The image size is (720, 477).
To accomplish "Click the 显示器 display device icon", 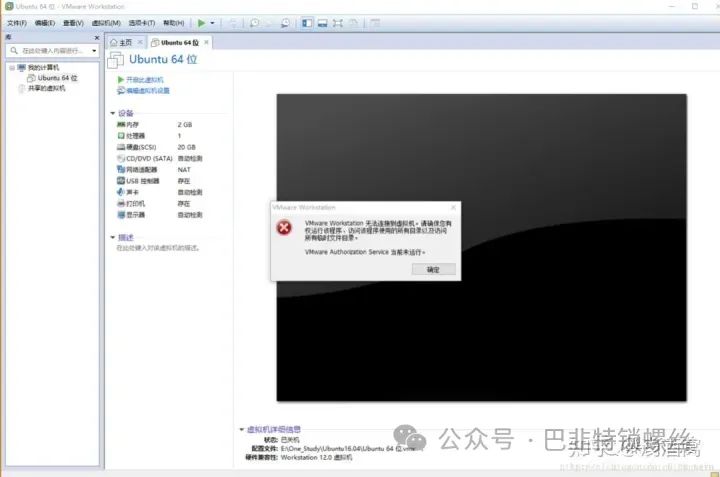I will 121,215.
